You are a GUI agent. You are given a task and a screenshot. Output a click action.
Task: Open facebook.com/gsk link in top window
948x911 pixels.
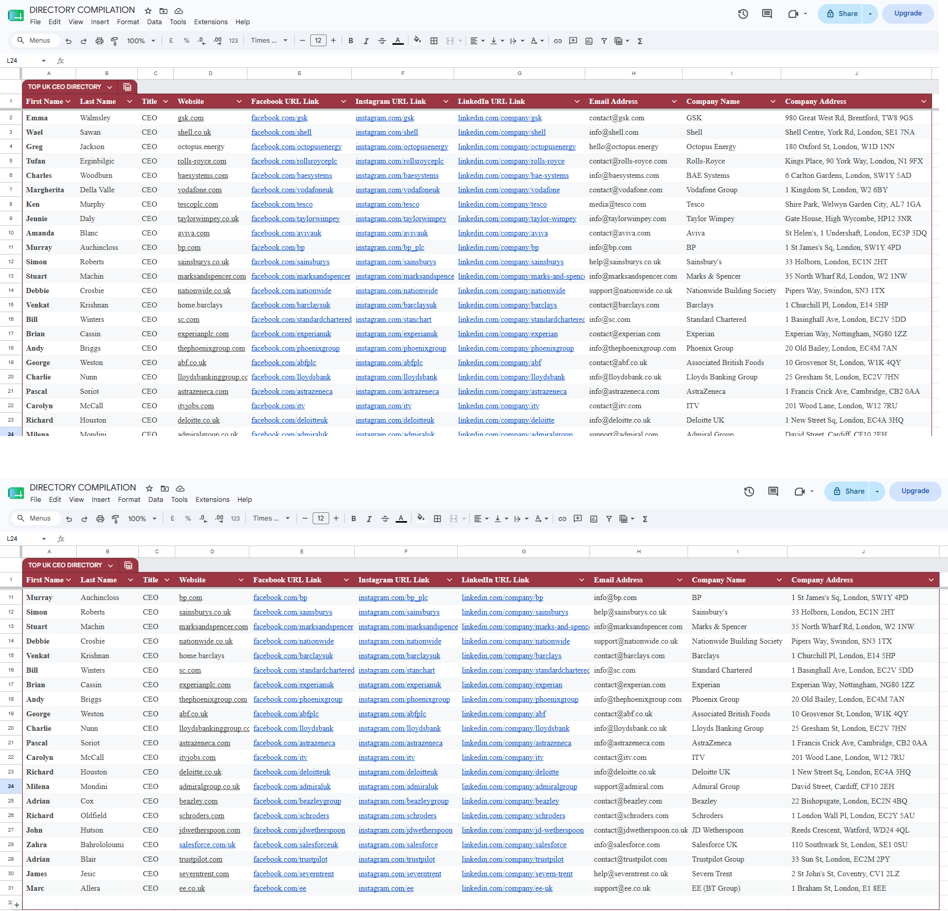pyautogui.click(x=279, y=118)
